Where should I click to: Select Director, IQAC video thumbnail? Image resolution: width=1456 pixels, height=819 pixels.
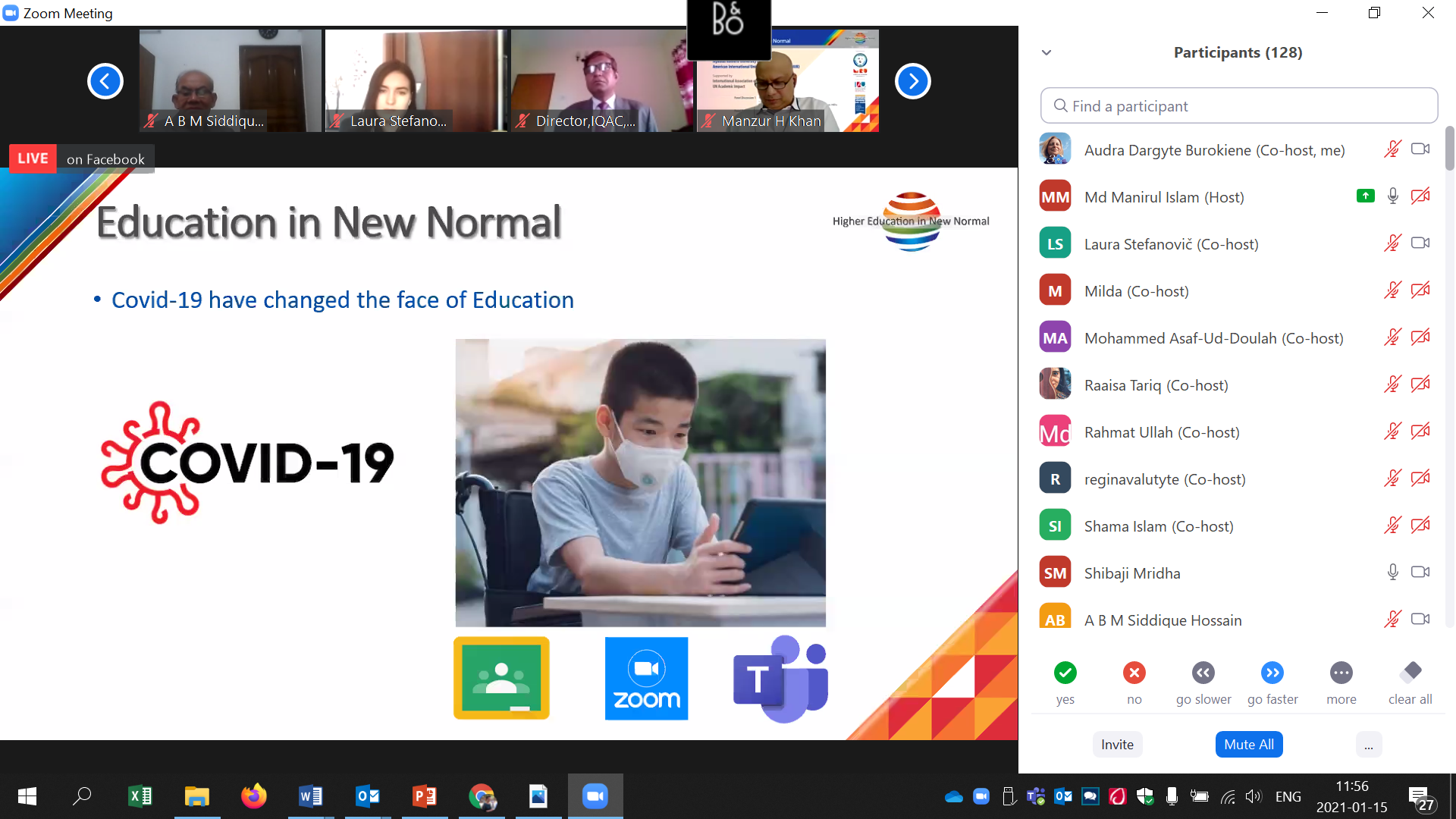(602, 80)
